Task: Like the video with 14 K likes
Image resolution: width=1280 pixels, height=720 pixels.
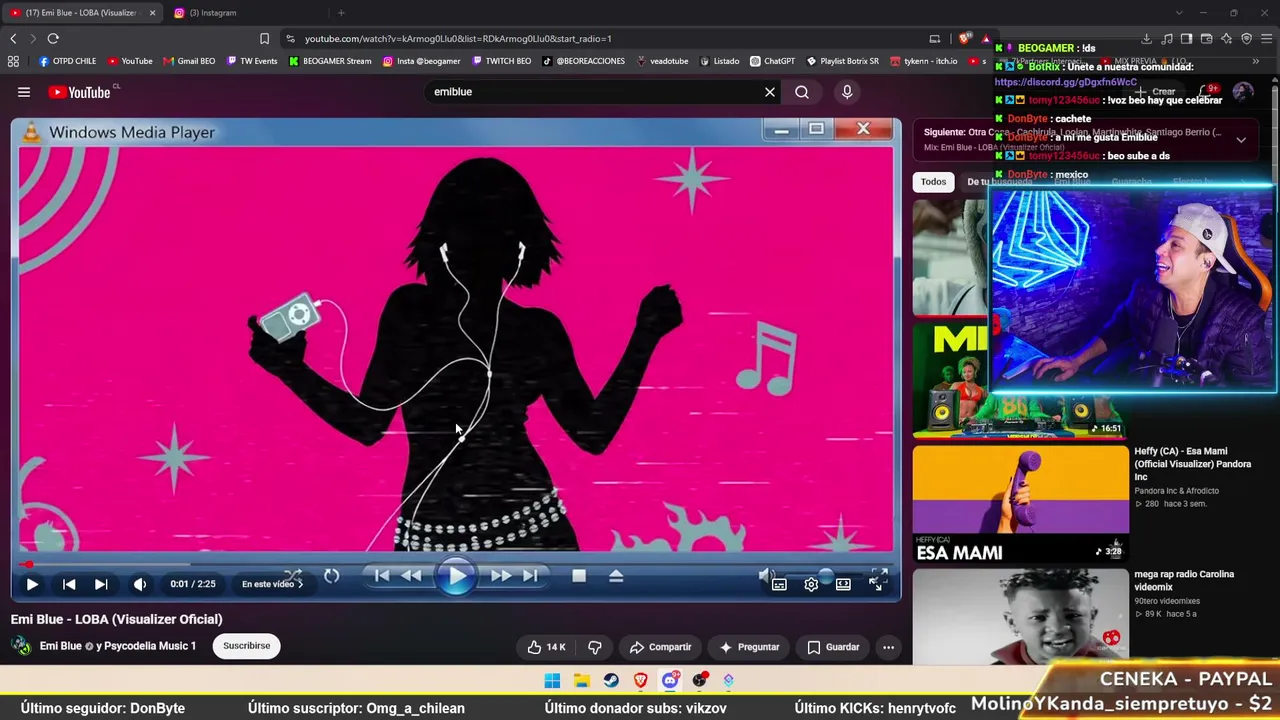Action: coord(547,647)
